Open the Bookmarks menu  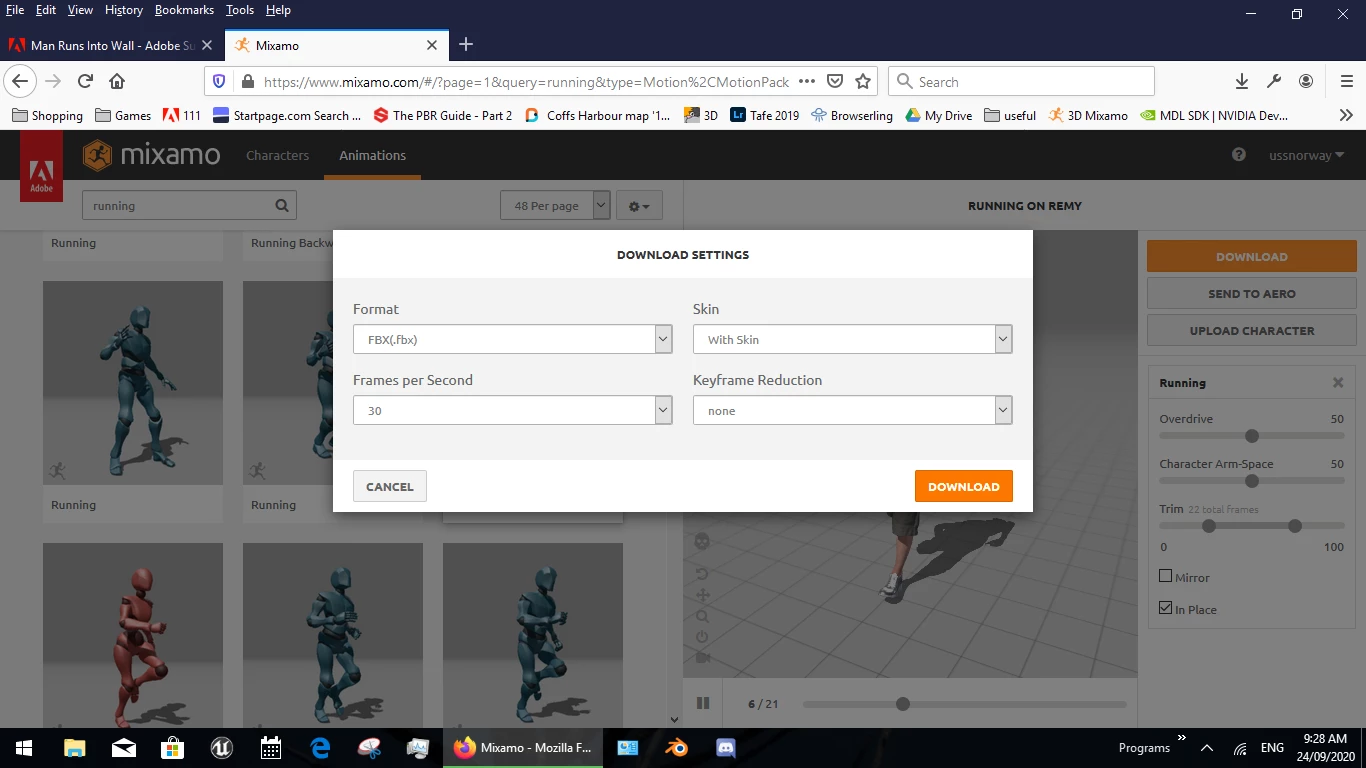[184, 10]
